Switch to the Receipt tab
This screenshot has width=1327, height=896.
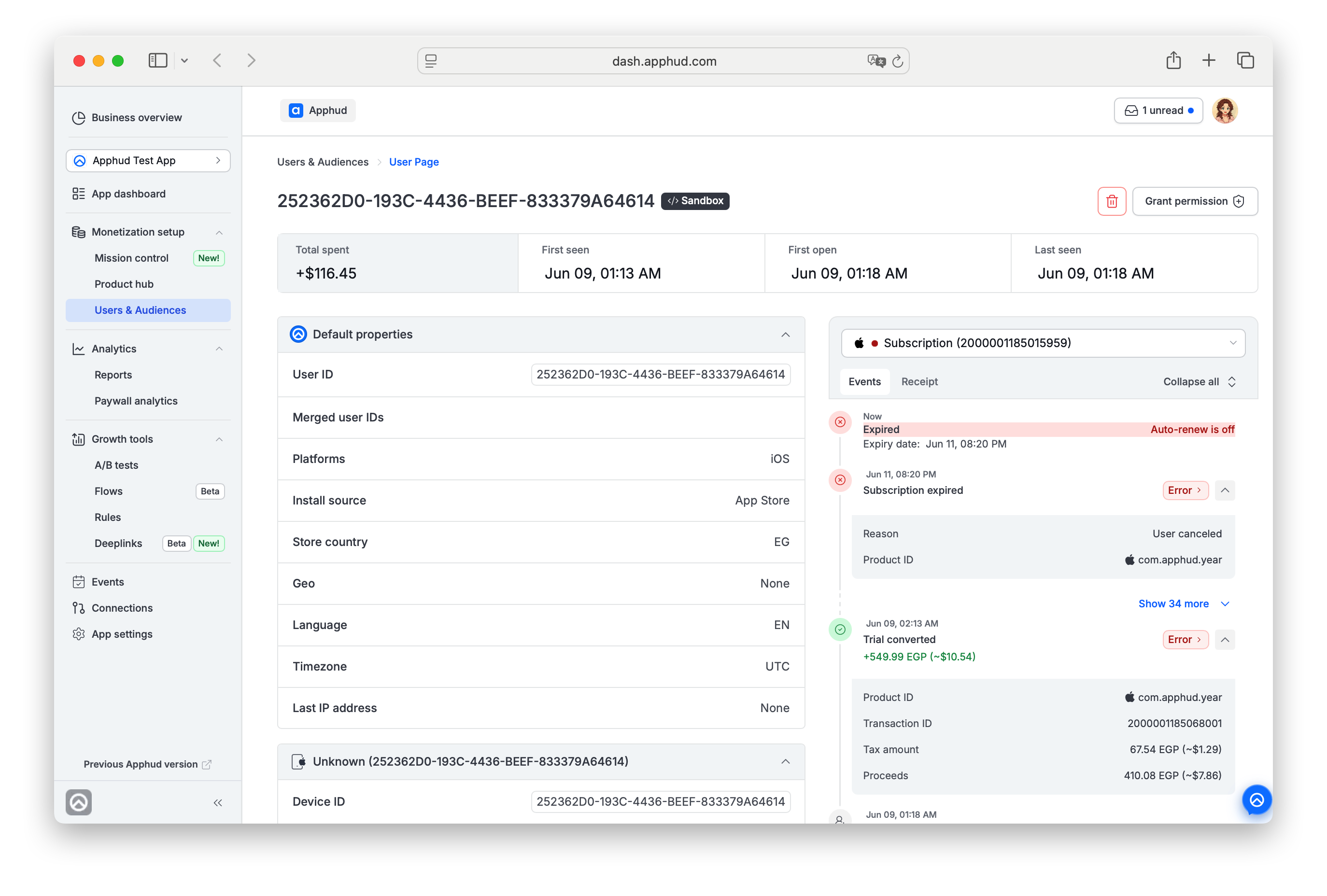(x=919, y=382)
